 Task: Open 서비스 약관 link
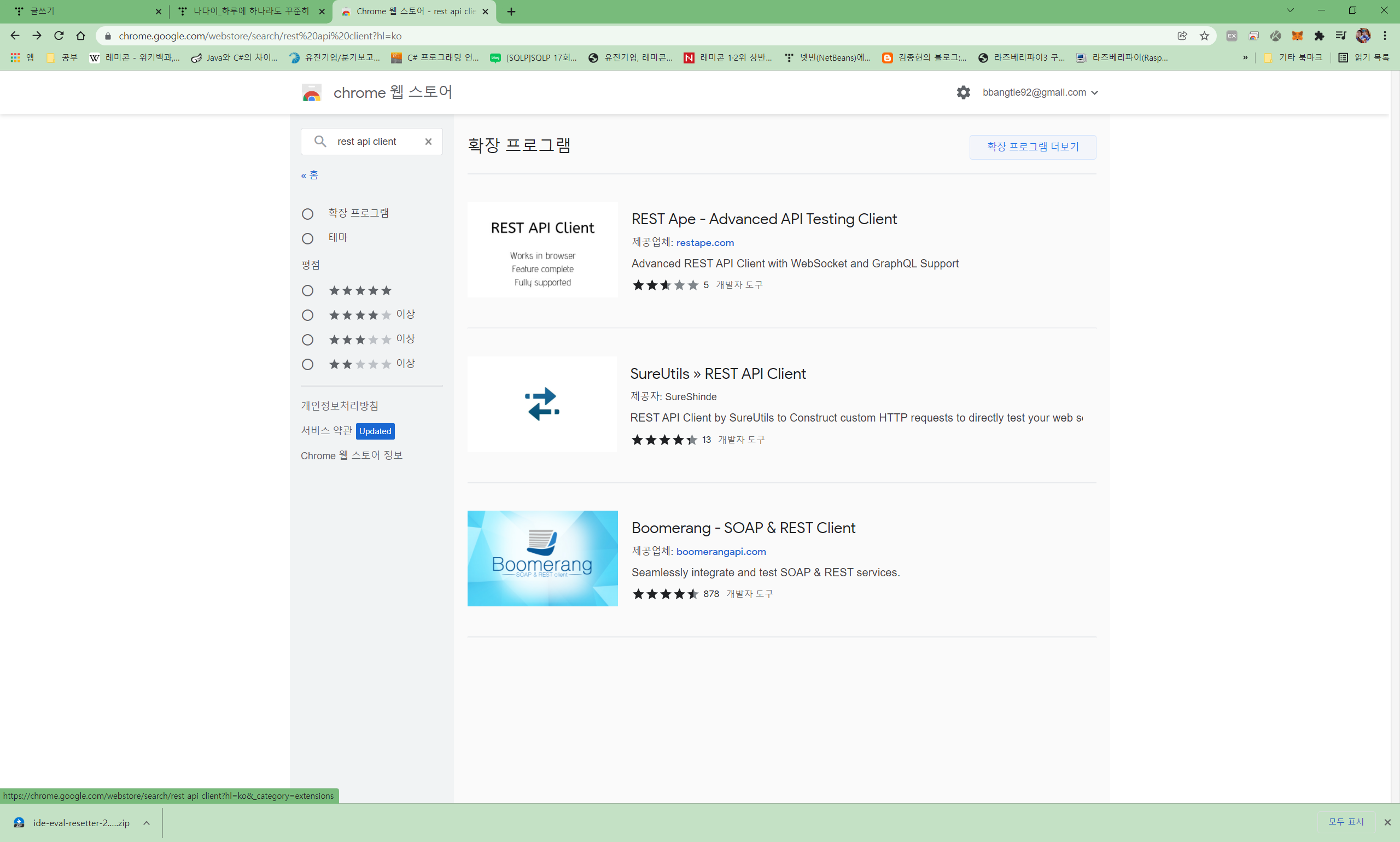pyautogui.click(x=326, y=431)
